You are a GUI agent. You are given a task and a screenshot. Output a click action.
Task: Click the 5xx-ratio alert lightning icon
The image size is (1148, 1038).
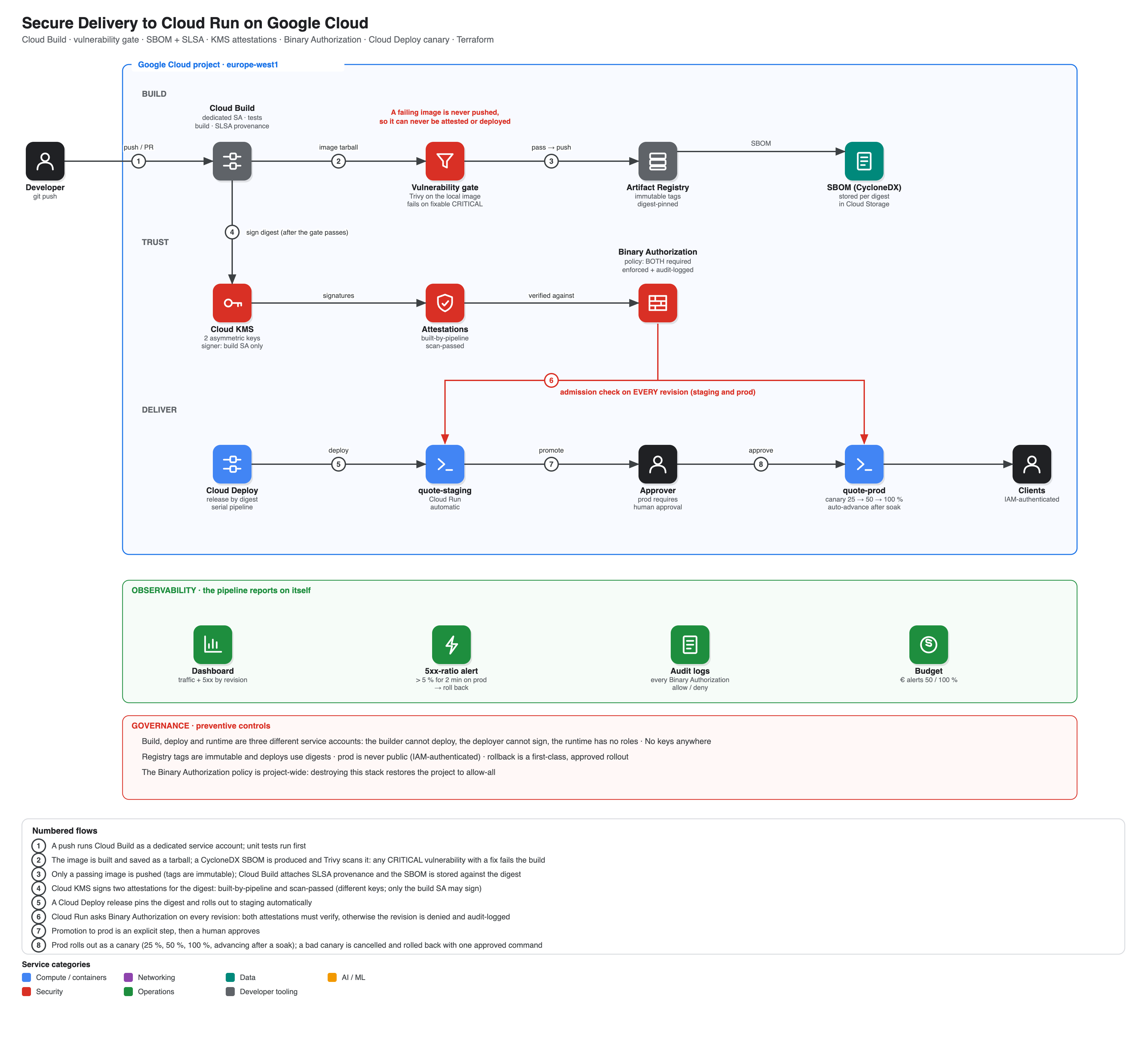[451, 644]
